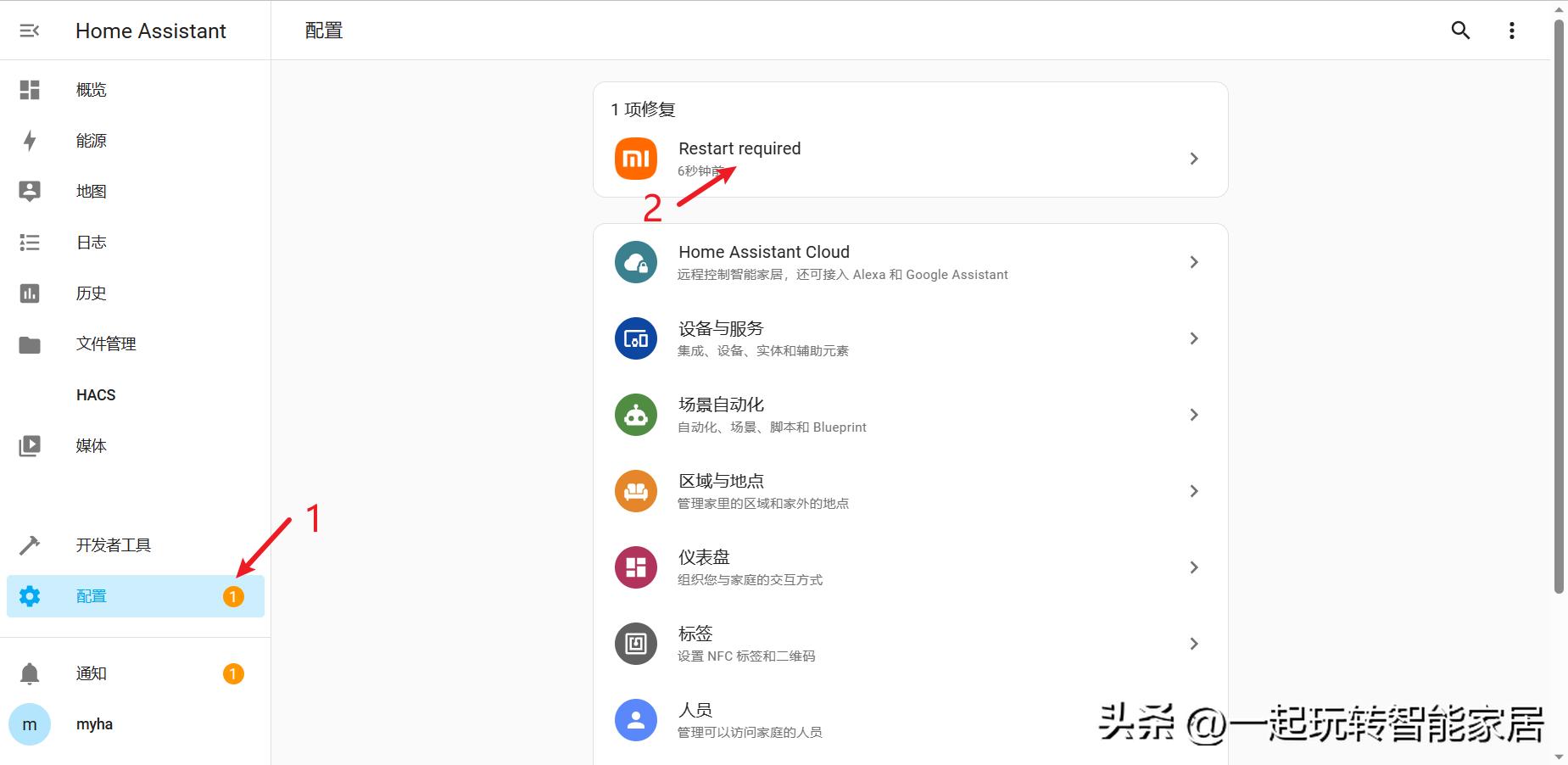1568x765 pixels.
Task: Click the 场景自动化 automation robot icon
Action: point(635,414)
